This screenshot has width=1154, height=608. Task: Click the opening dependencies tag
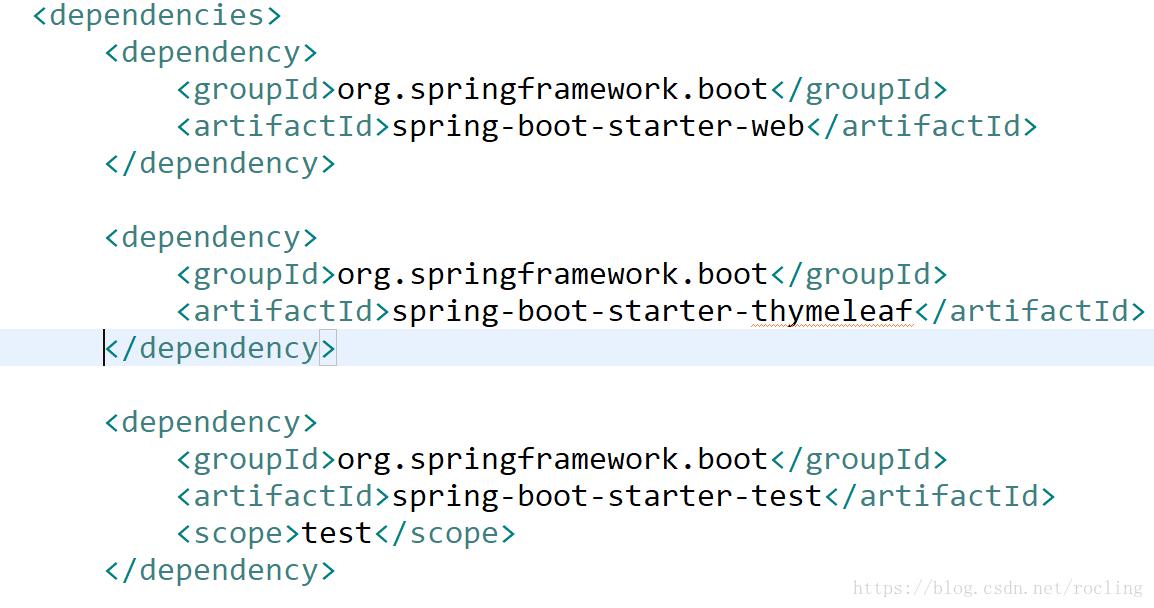pos(157,16)
